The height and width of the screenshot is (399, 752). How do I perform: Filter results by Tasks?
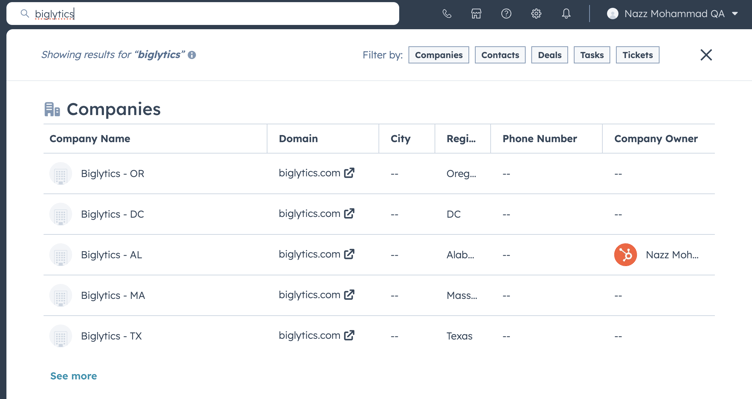click(x=592, y=55)
